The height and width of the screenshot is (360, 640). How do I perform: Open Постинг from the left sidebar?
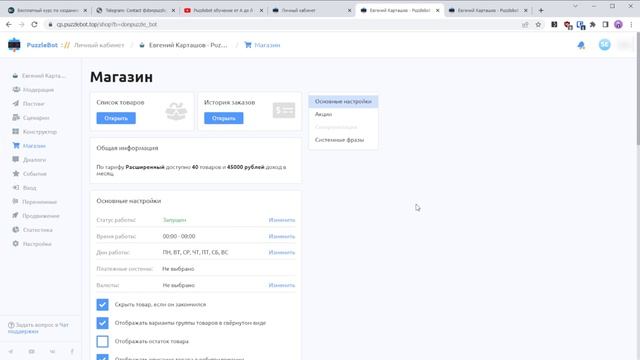(28, 104)
